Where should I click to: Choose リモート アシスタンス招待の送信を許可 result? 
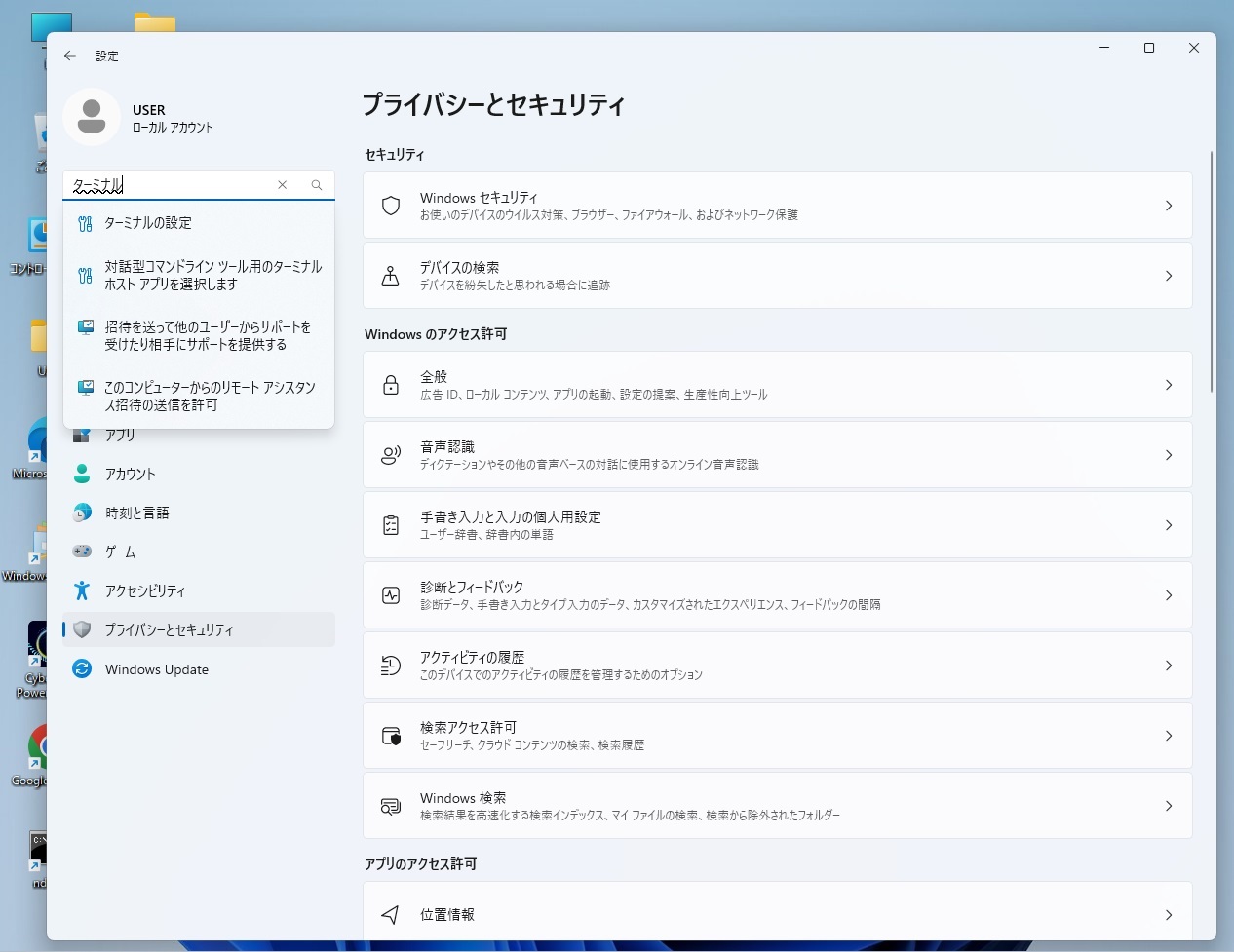[199, 397]
